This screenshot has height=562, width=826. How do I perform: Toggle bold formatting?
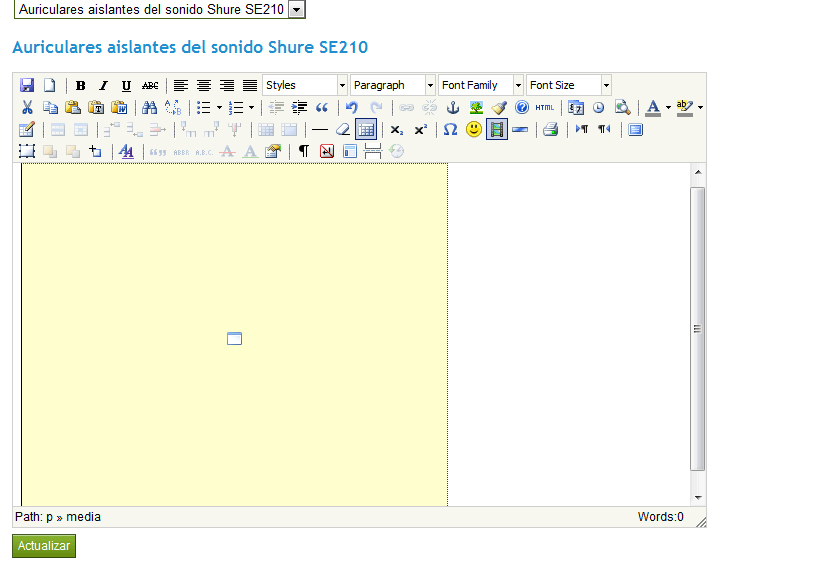point(81,85)
